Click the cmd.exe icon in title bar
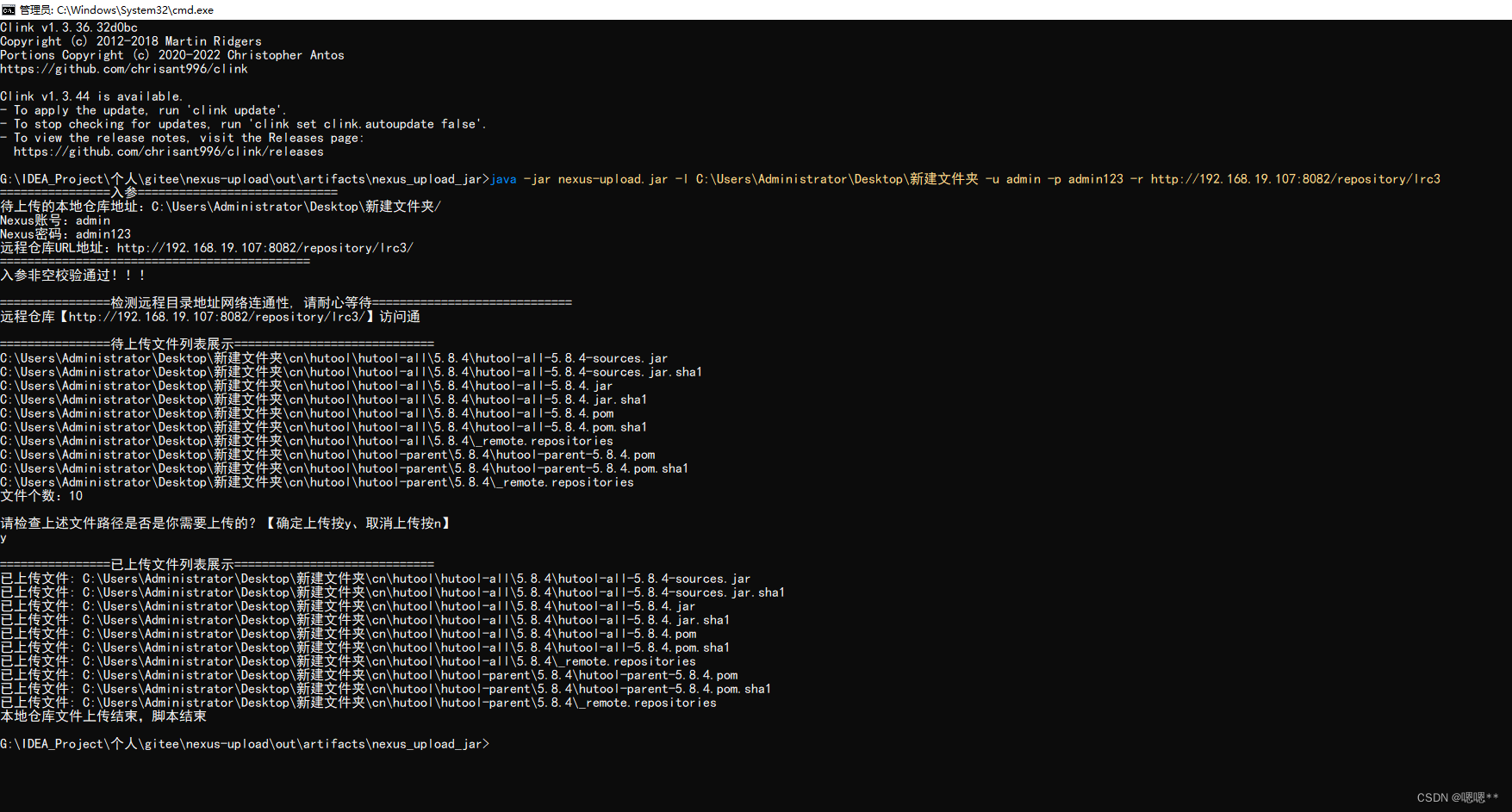 point(9,9)
